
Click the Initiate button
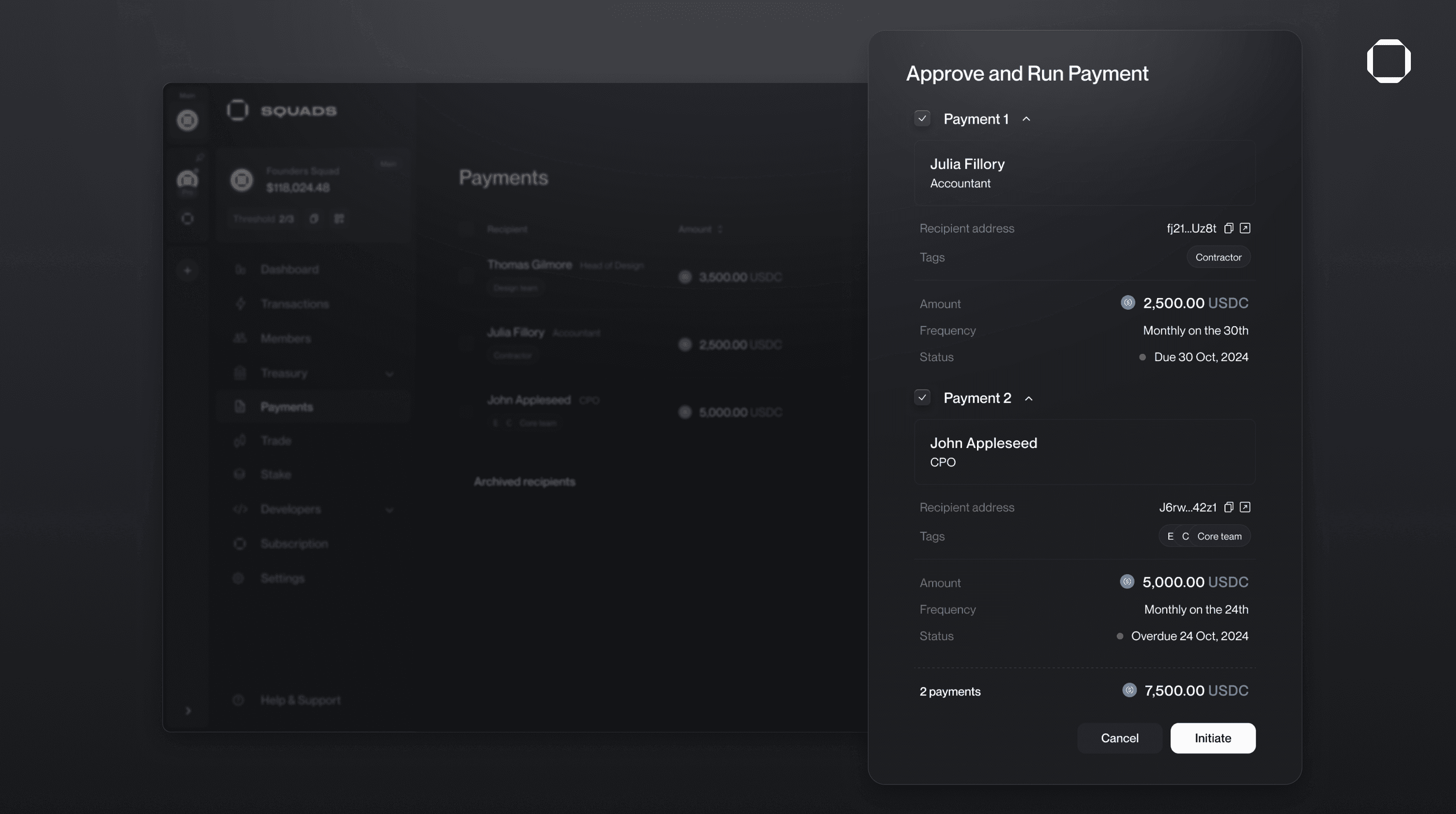coord(1212,738)
